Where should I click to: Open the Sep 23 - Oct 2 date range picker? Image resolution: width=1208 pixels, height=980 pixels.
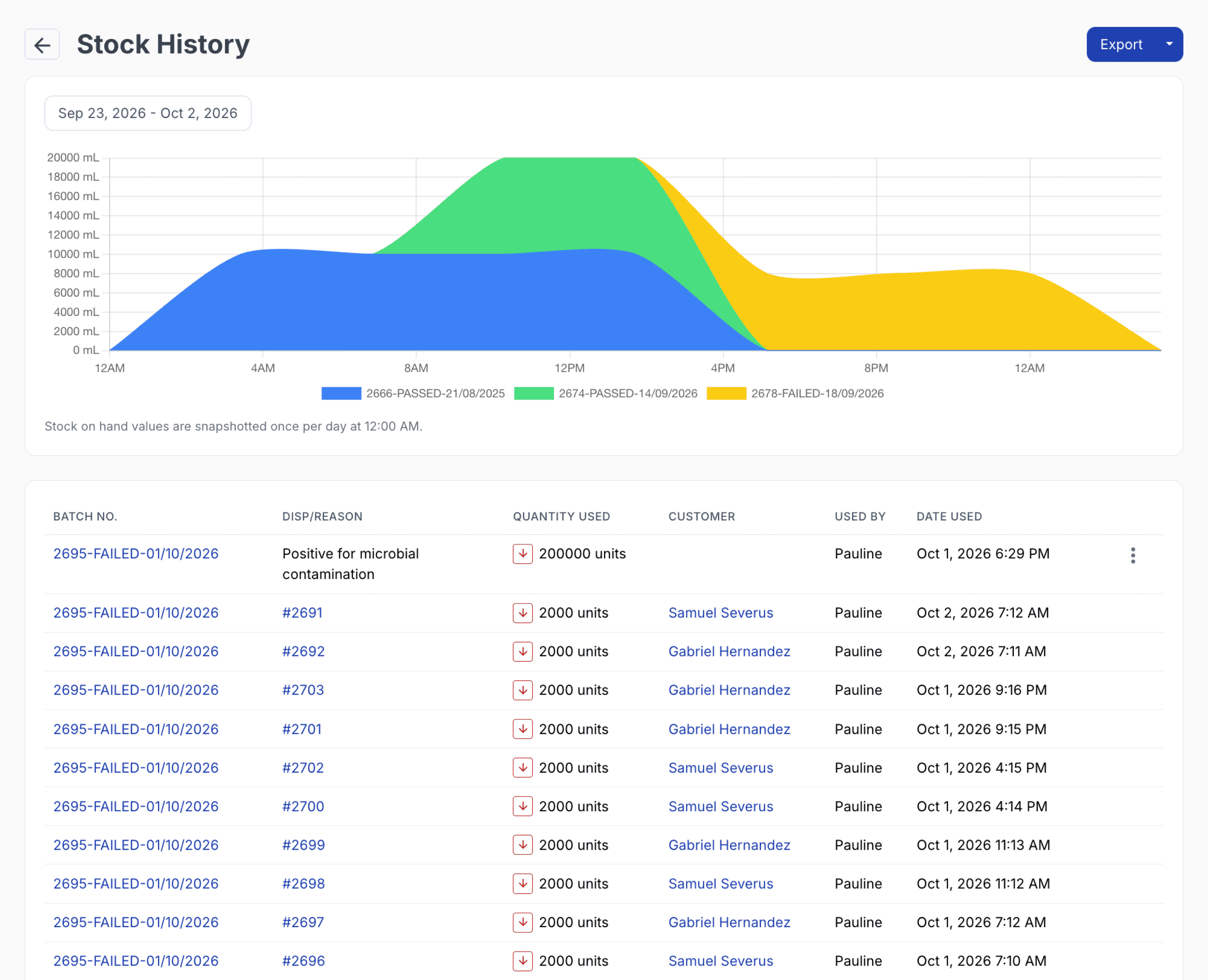click(148, 114)
